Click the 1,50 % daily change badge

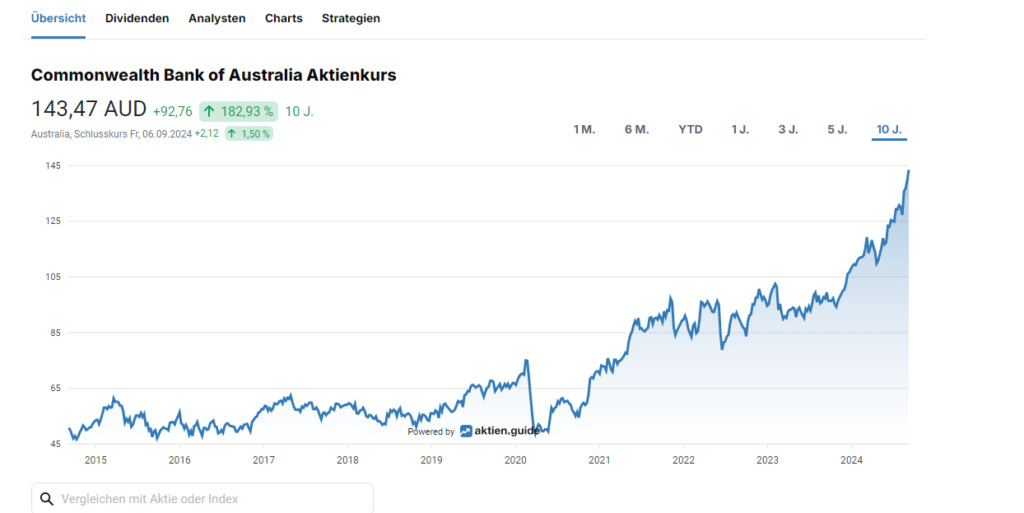tap(249, 134)
